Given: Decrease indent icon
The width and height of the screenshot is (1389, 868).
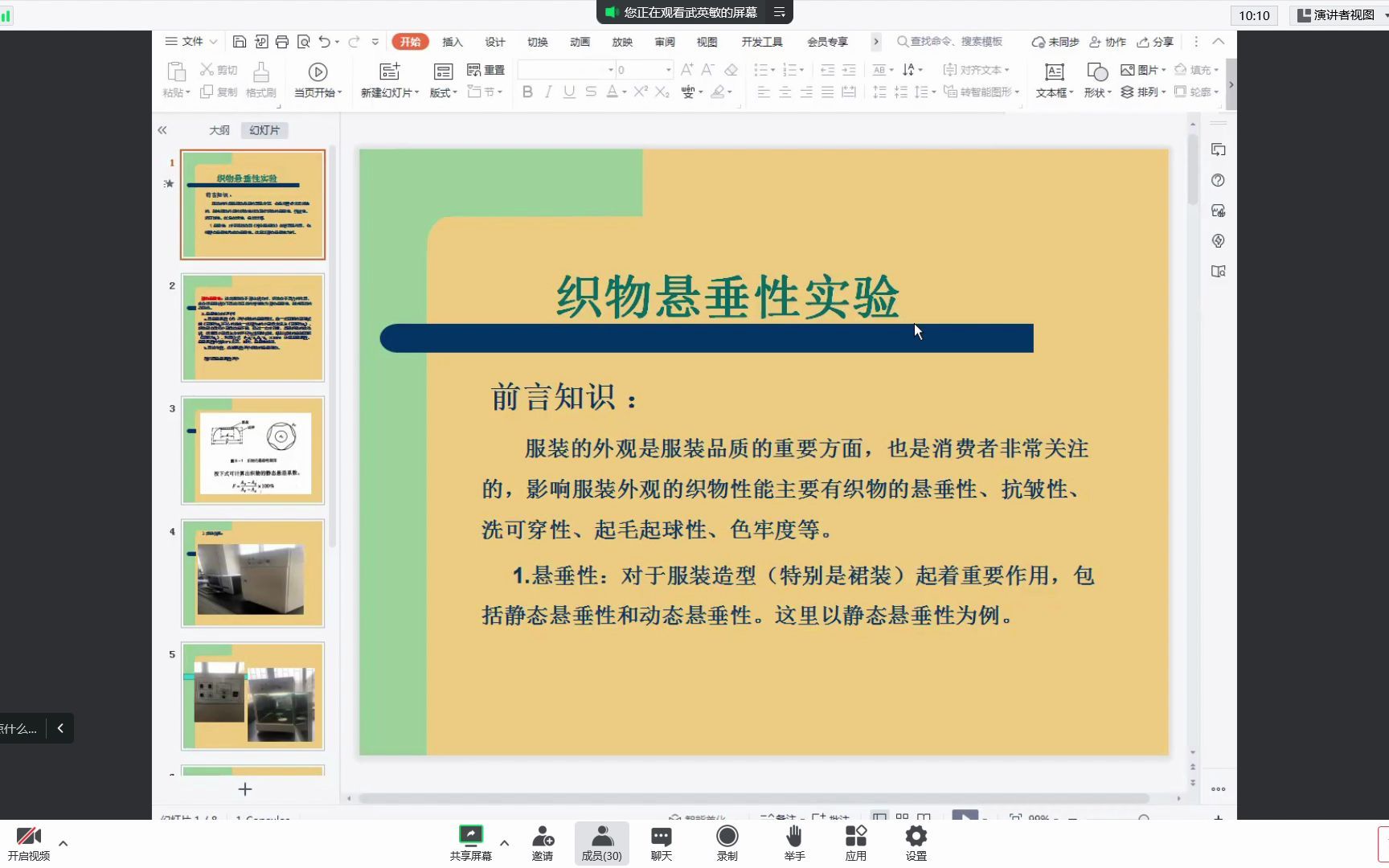Looking at the screenshot, I should (827, 70).
